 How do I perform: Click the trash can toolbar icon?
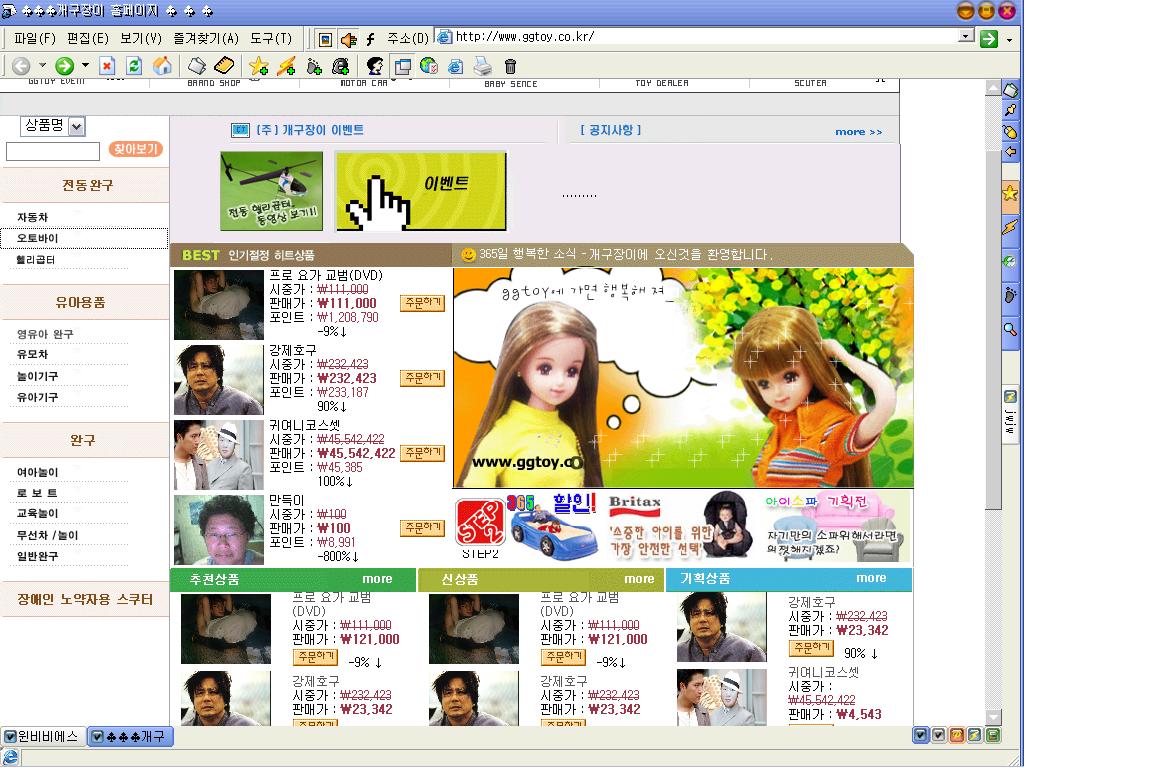511,66
